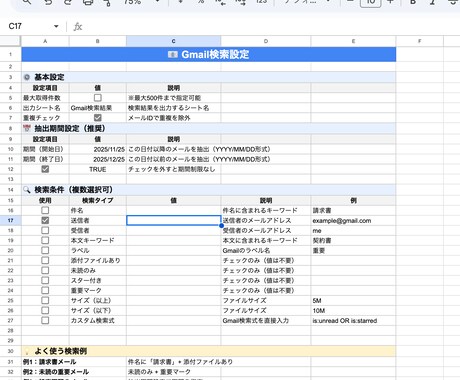Select the 送信者のメールアドレス description cell
The height and width of the screenshot is (380, 460).
[x=266, y=220]
